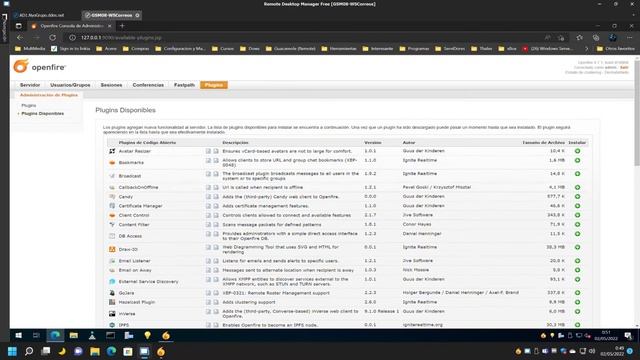Open the Multimedia bookmarks folder
Image resolution: width=640 pixels, height=360 pixels.
(x=30, y=49)
